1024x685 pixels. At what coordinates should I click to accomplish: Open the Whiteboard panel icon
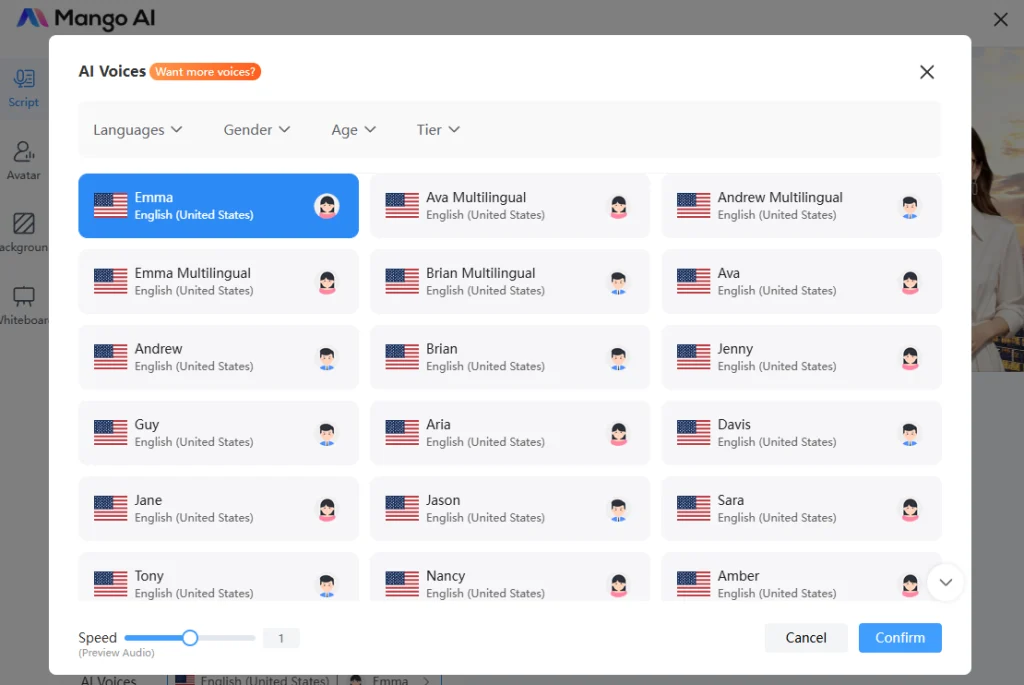point(24,298)
